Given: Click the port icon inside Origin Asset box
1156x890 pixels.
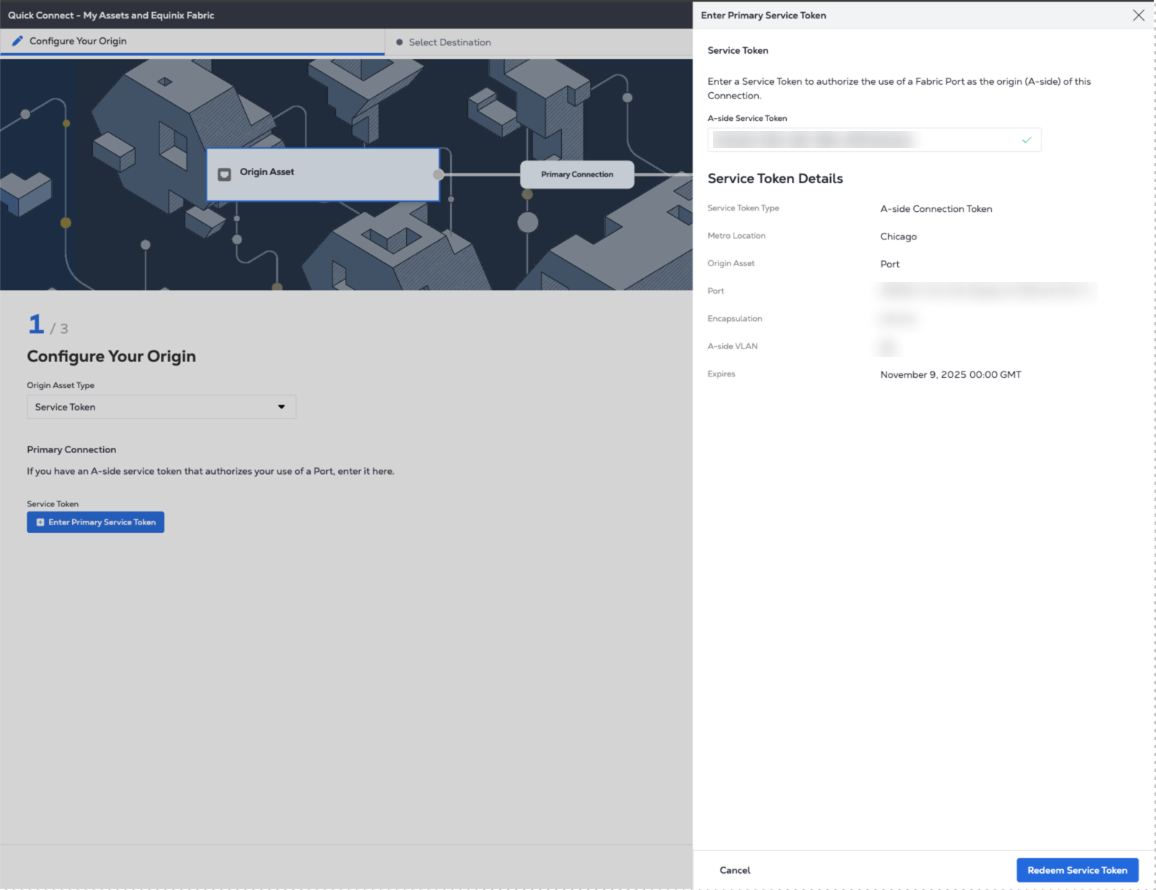Looking at the screenshot, I should tap(225, 174).
